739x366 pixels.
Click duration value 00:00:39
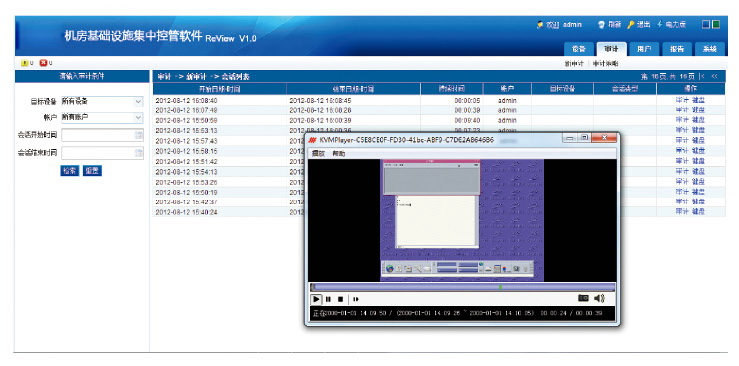coord(467,110)
